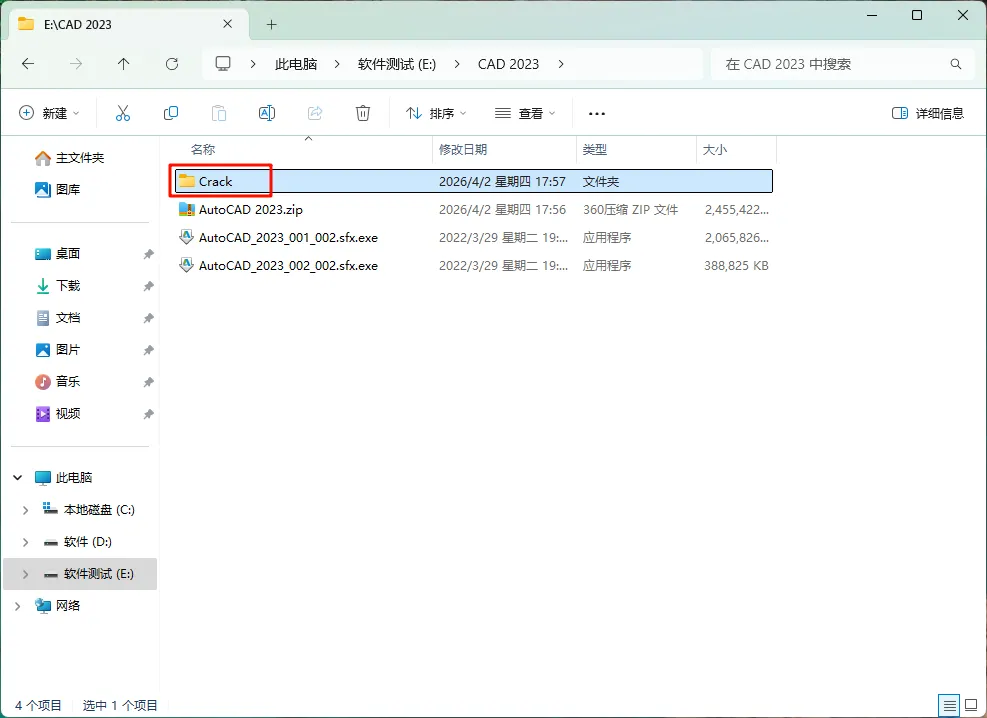Click the Paste clipboard icon
The image size is (987, 718).
coord(218,113)
